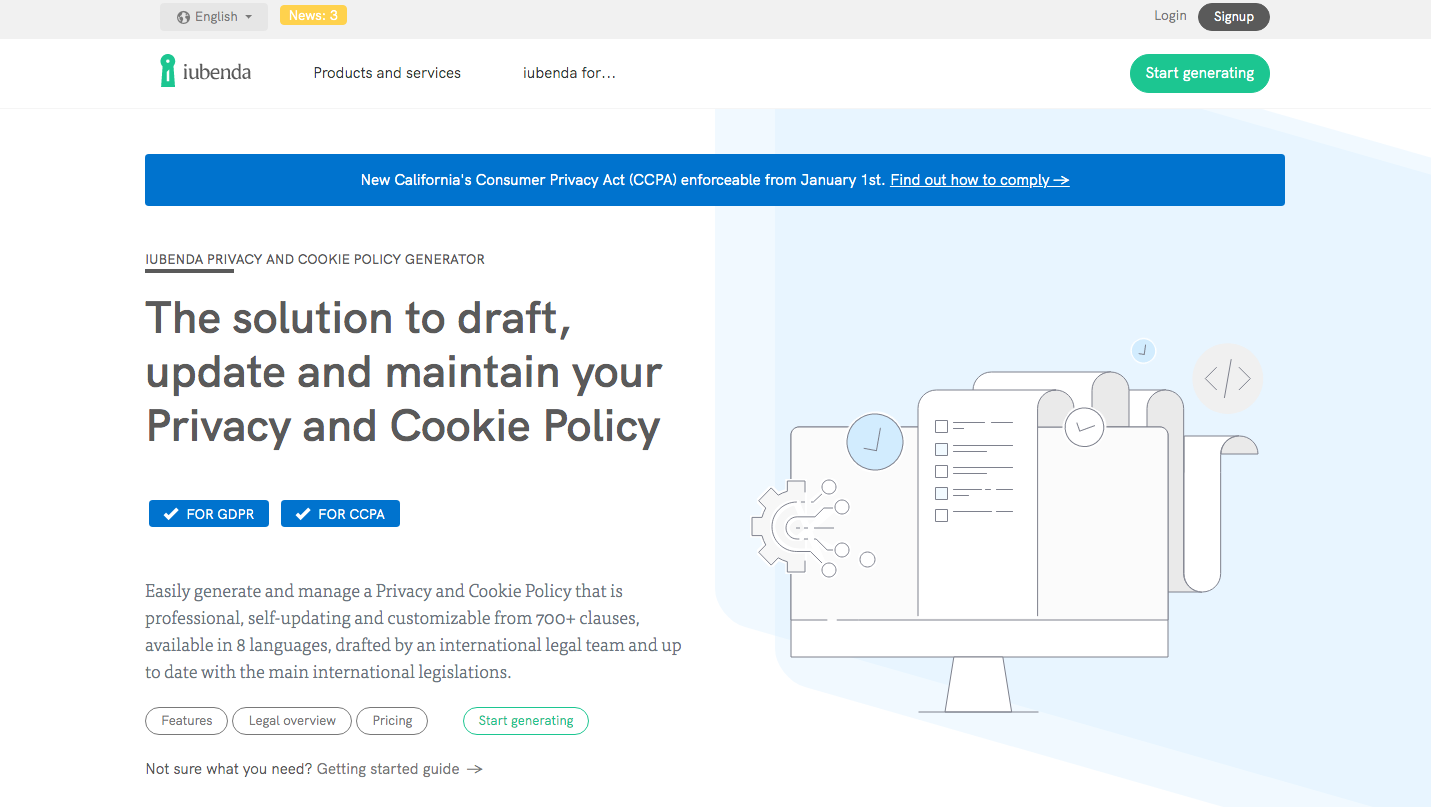Viewport: 1431px width, 807px height.
Task: Follow the Find out how to comply link
Action: click(x=980, y=180)
